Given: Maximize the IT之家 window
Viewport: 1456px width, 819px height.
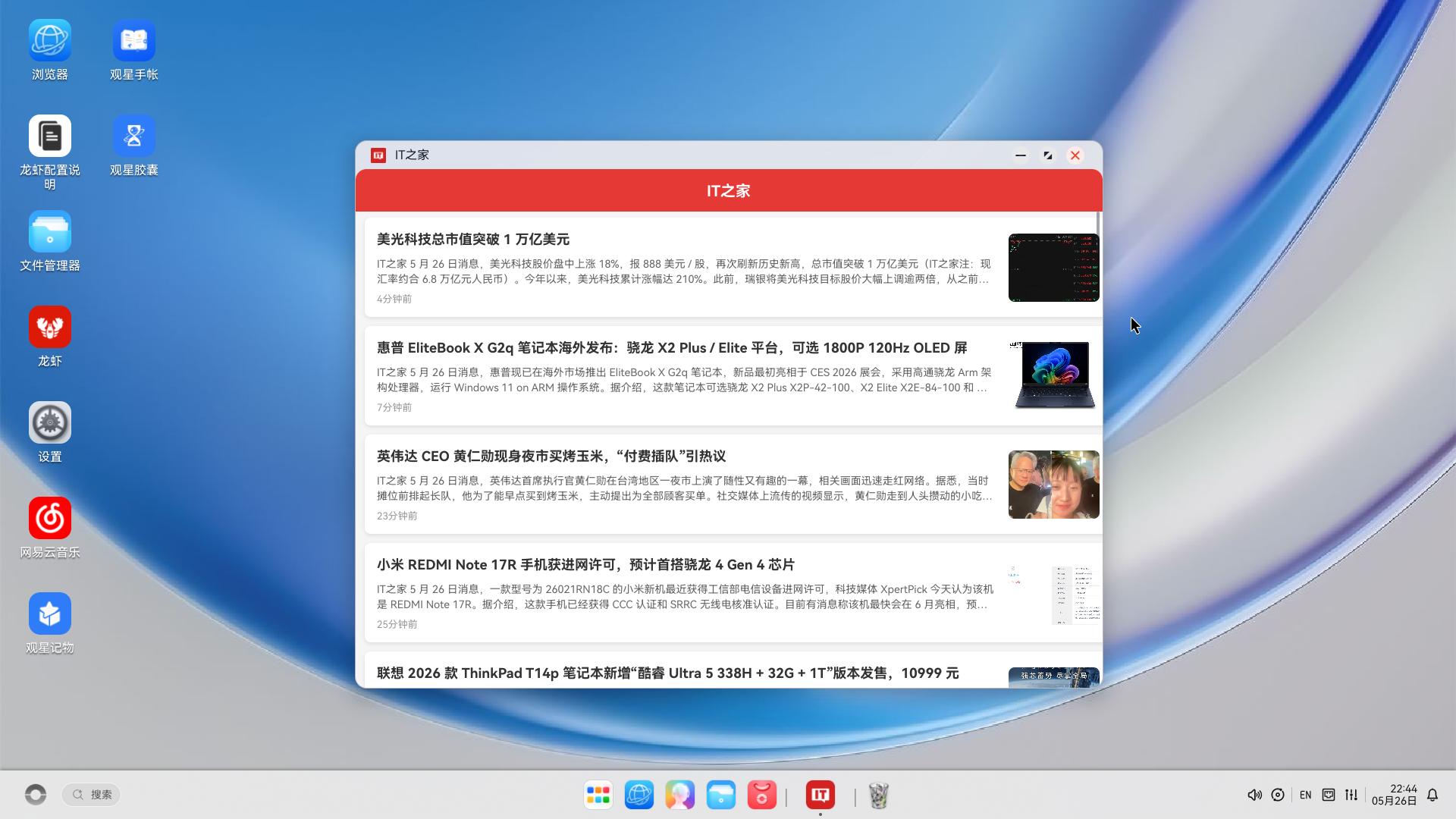Looking at the screenshot, I should coord(1048,155).
